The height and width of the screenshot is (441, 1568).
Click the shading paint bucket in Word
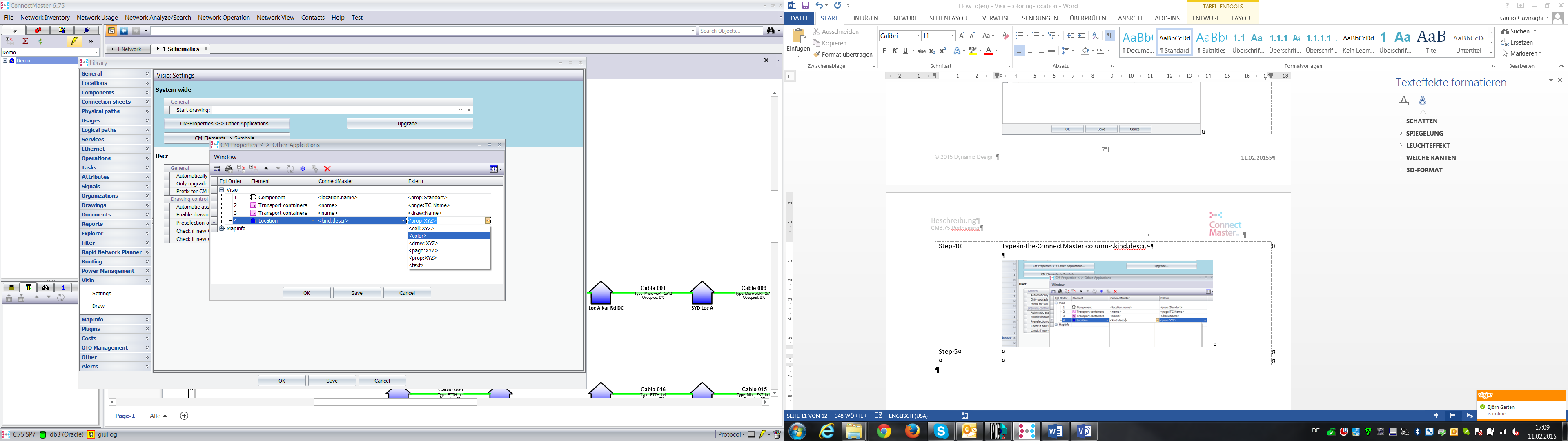[1085, 51]
